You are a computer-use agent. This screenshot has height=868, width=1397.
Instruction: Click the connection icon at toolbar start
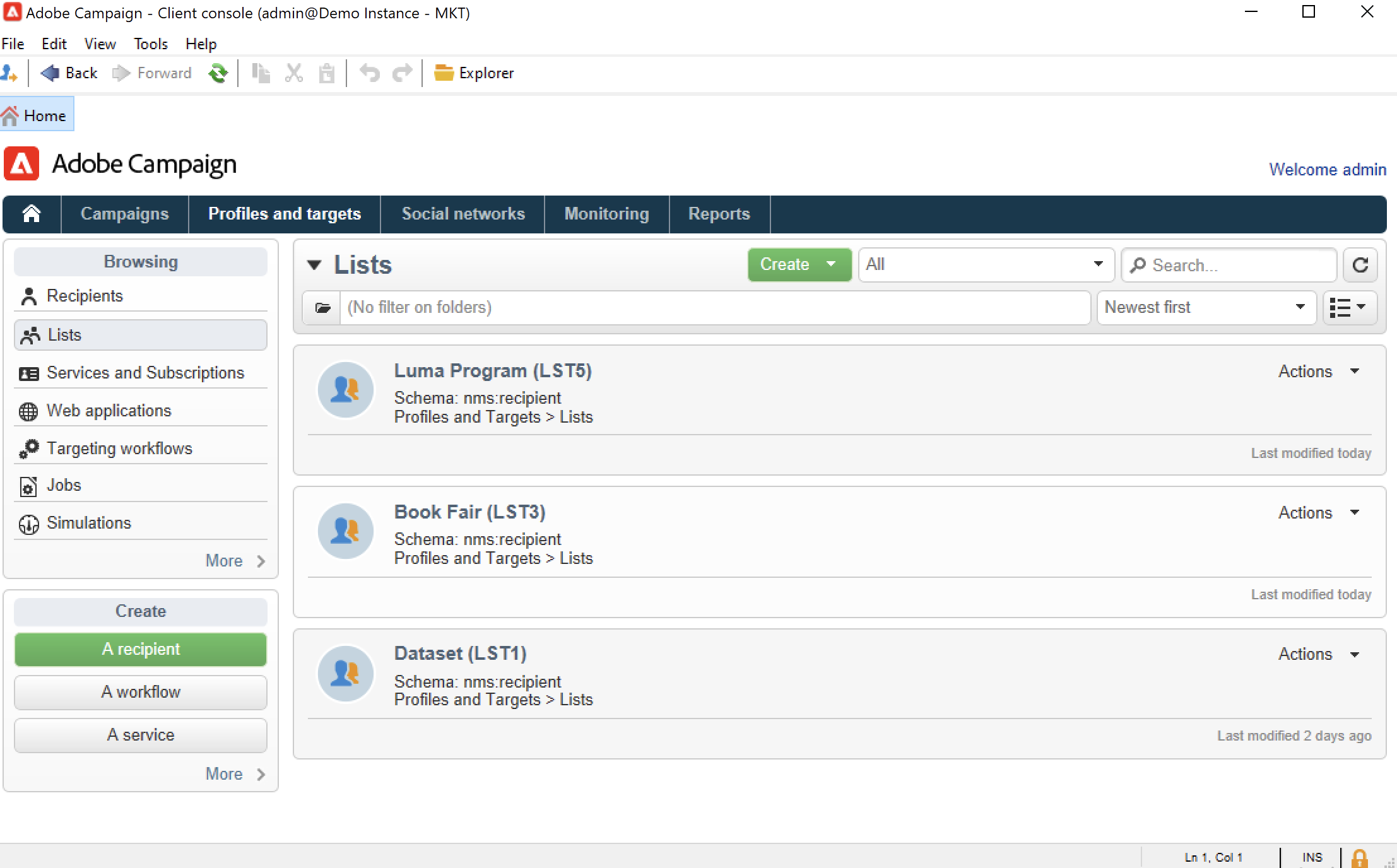(x=9, y=73)
